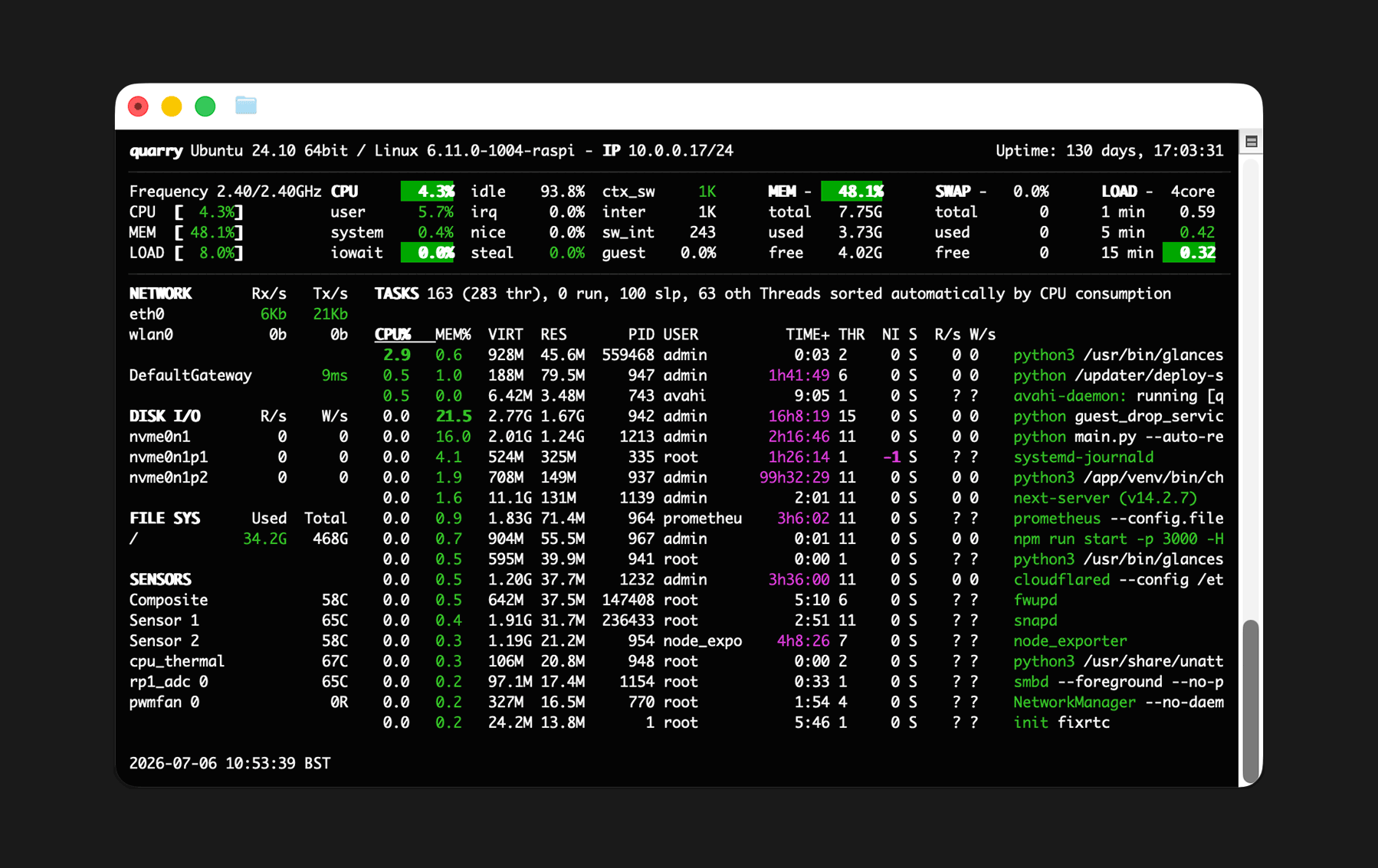Click the node_exporter process
This screenshot has width=1378, height=868.
1070,641
